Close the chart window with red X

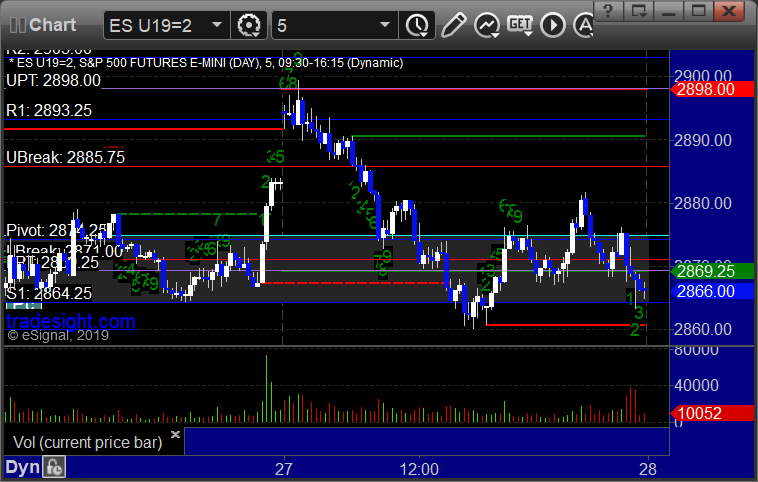pyautogui.click(x=729, y=11)
